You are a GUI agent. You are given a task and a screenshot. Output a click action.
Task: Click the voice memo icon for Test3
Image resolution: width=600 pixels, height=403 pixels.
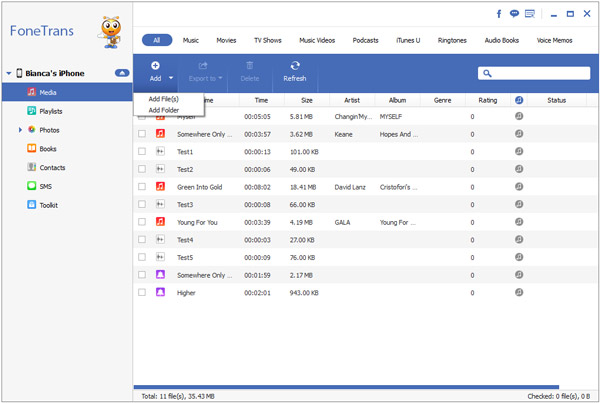(x=160, y=204)
